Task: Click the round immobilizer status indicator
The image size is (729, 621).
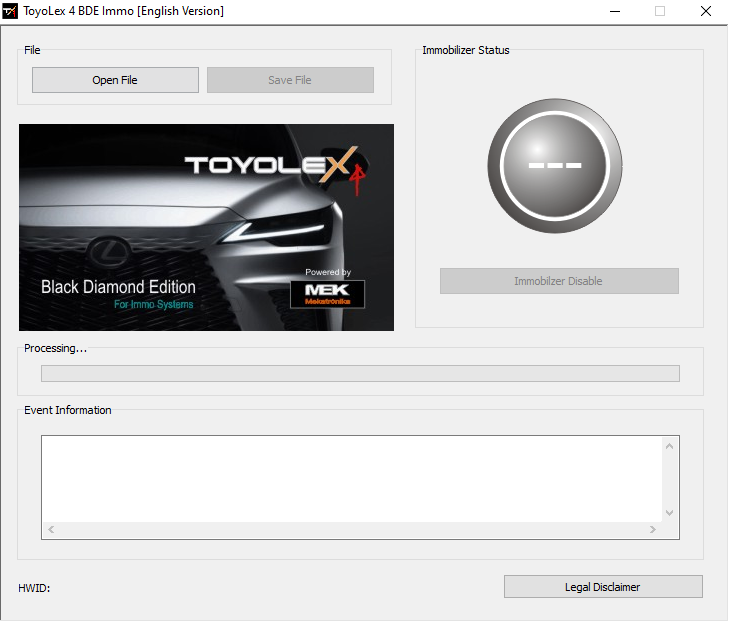Action: pos(554,166)
